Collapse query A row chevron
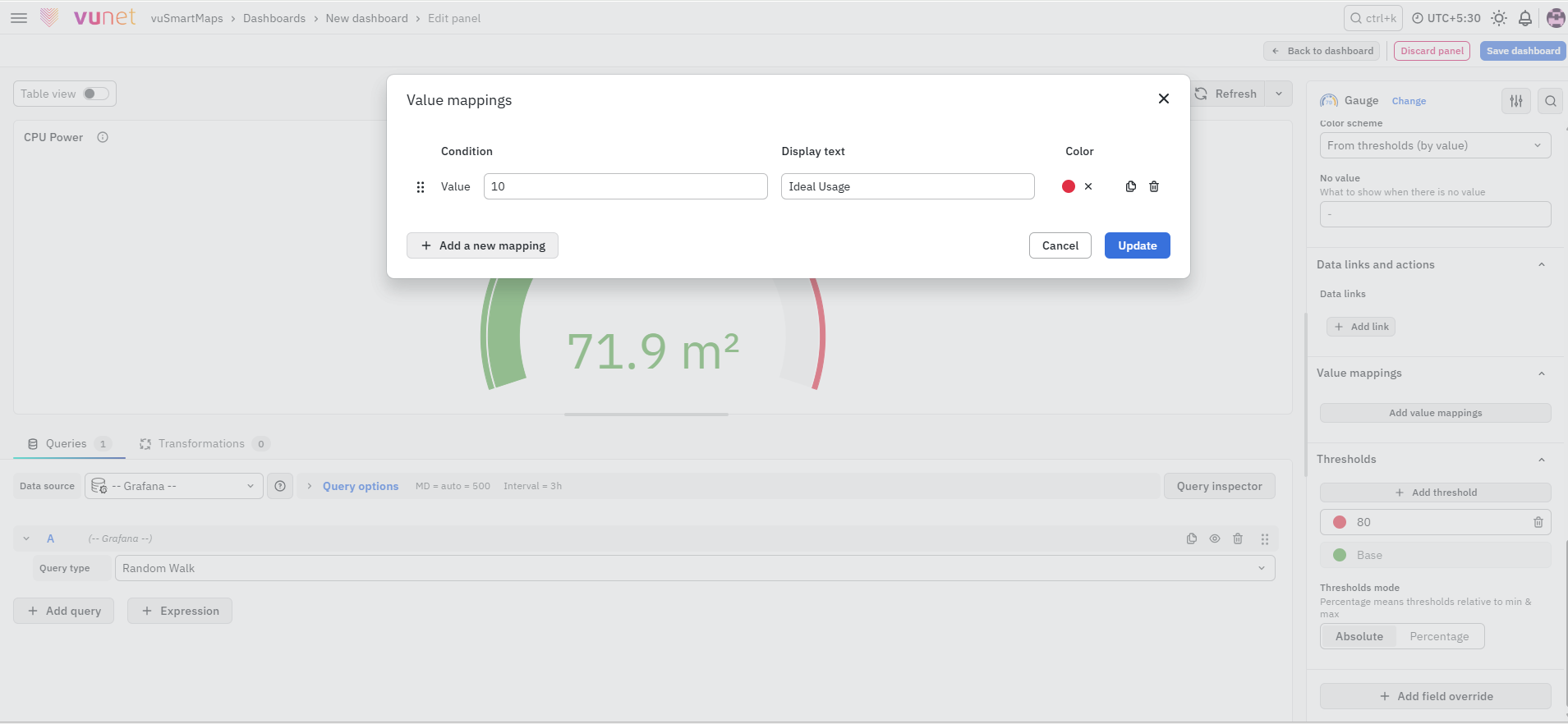The height and width of the screenshot is (724, 1568). click(x=26, y=538)
